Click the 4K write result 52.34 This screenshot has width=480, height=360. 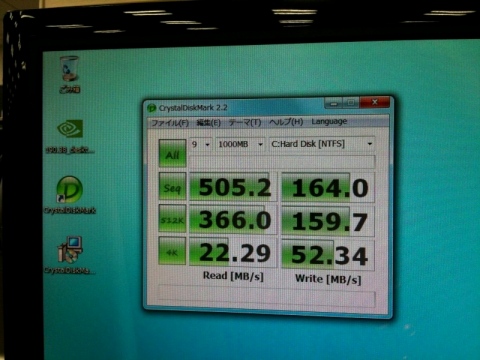coord(328,254)
